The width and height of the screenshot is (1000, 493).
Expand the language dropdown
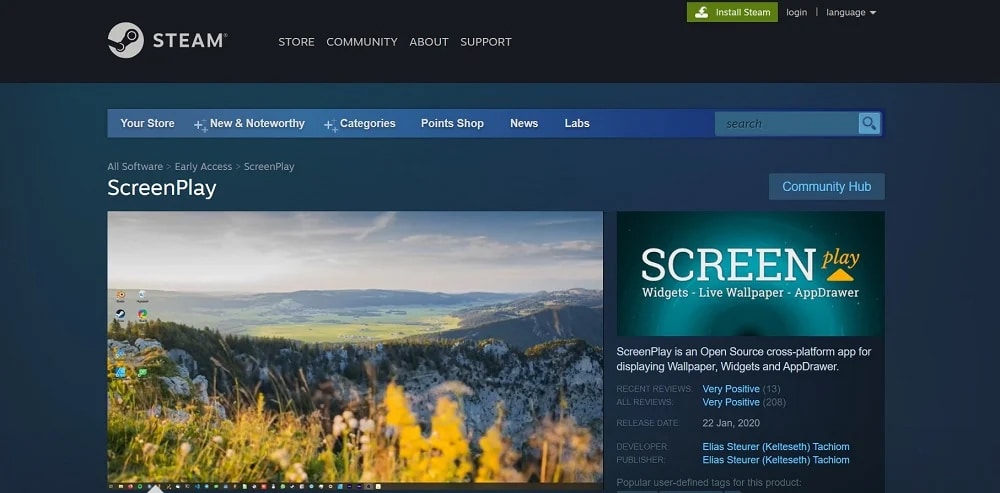[851, 12]
